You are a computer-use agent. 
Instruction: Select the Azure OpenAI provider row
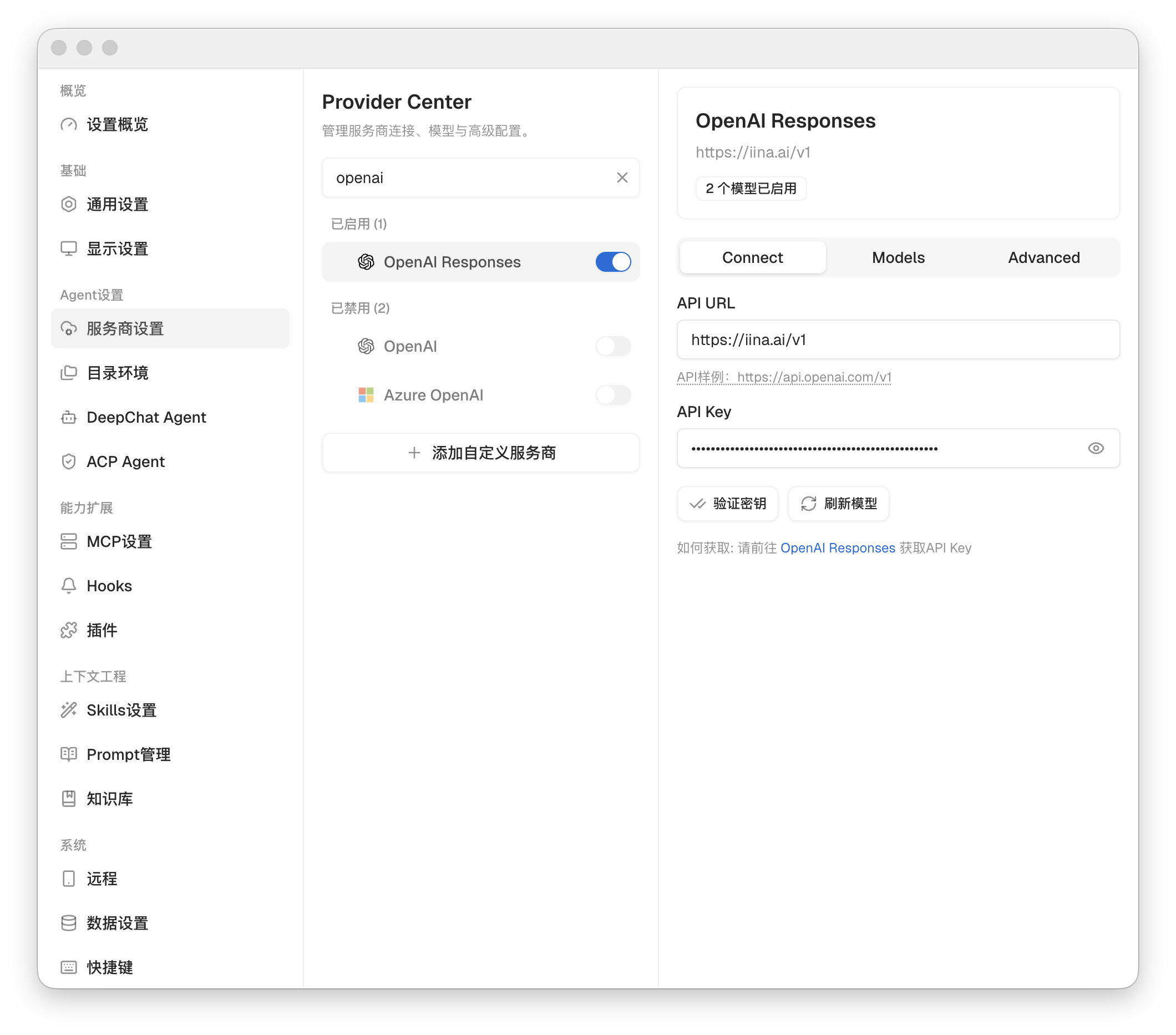[480, 395]
